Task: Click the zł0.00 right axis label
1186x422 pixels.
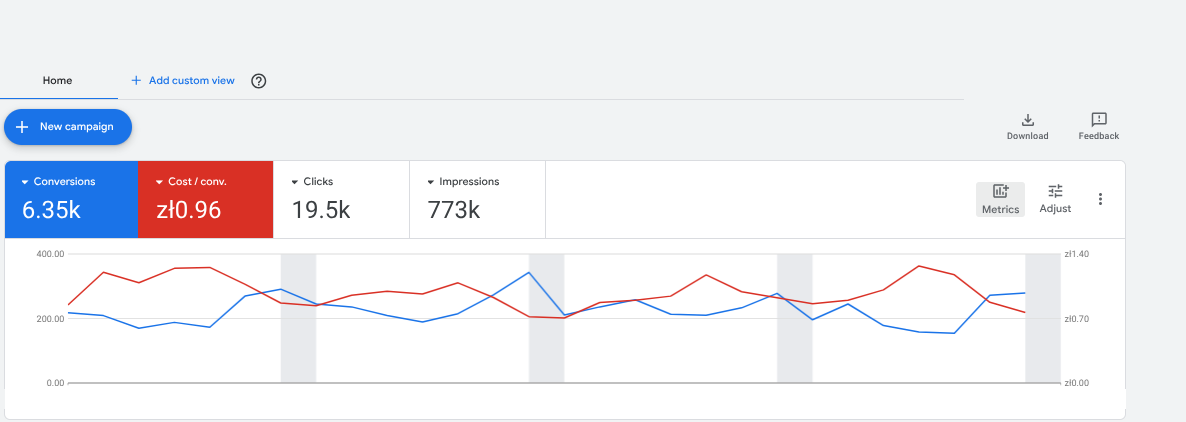Action: coord(1076,383)
